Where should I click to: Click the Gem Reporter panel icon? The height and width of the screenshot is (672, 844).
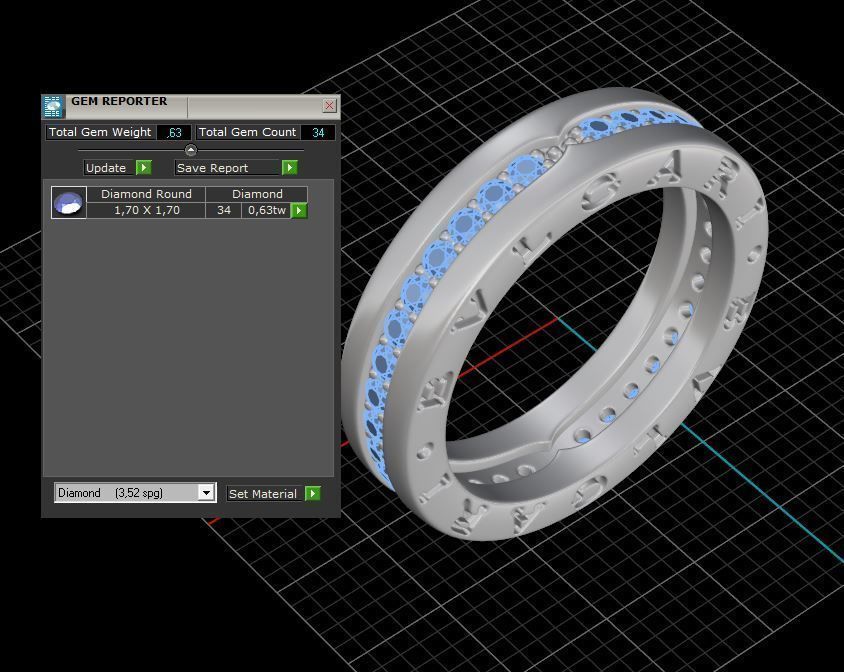53,107
